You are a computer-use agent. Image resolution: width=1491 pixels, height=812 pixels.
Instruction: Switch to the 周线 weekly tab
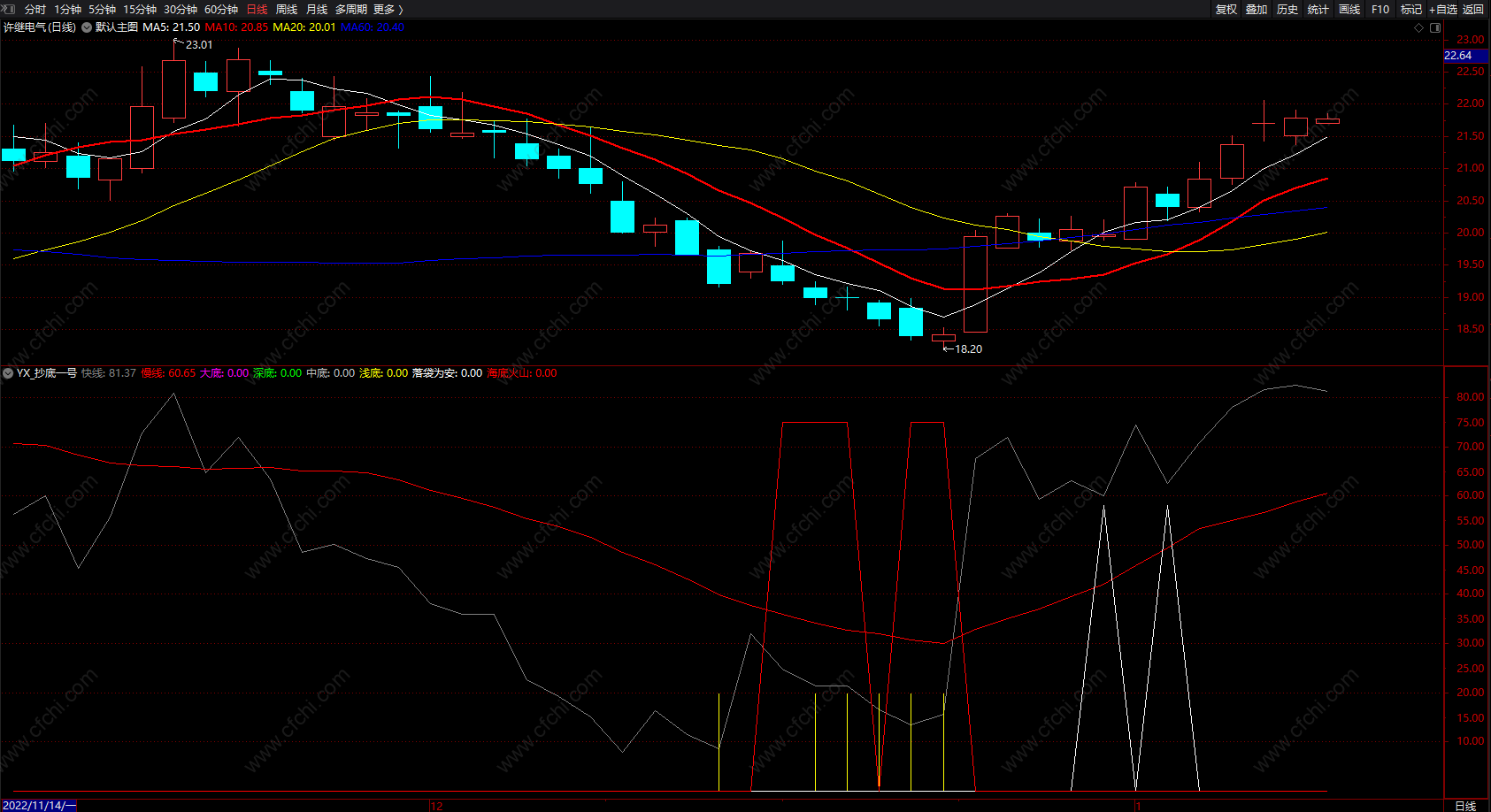[287, 9]
